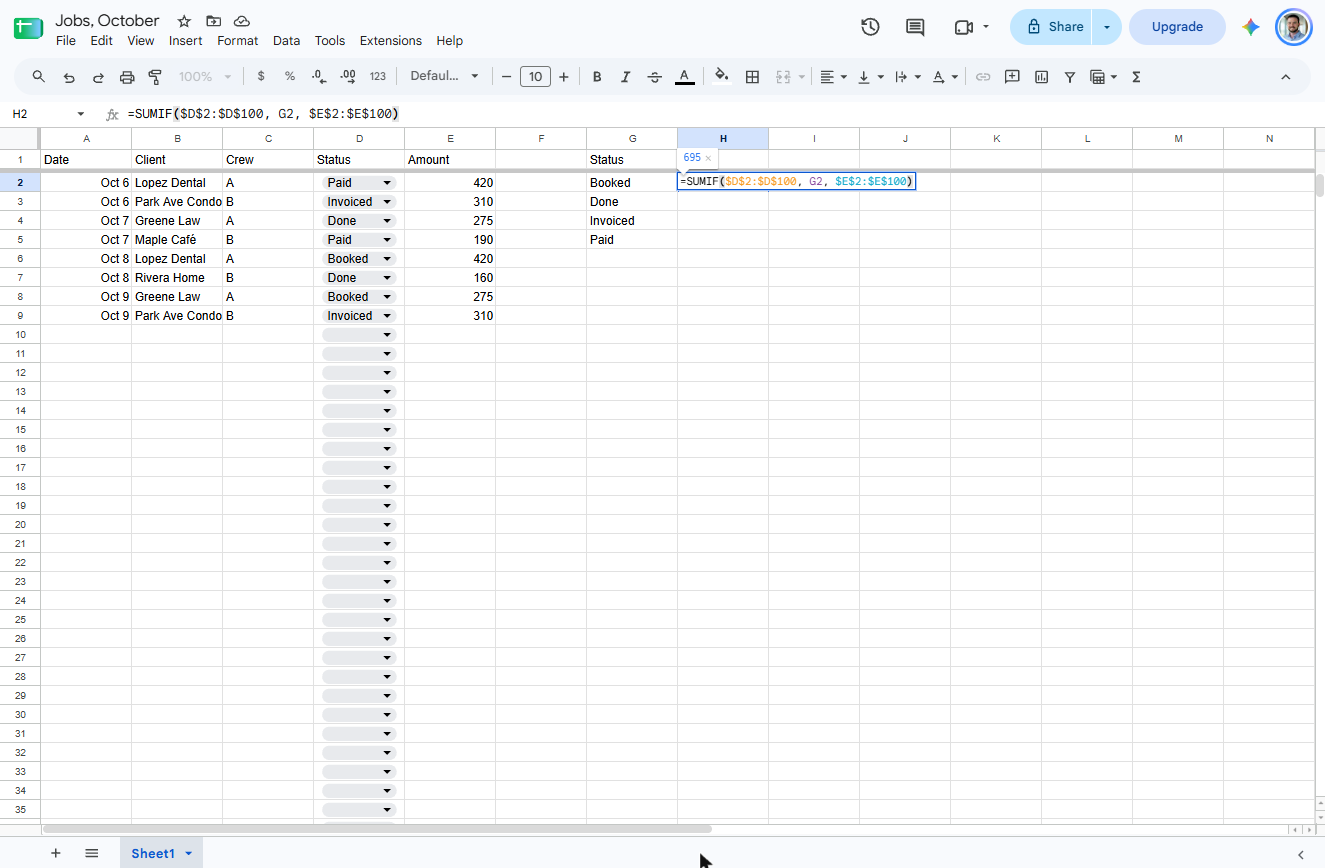Click the Sheets home logo
This screenshot has height=868, width=1325.
[x=28, y=28]
